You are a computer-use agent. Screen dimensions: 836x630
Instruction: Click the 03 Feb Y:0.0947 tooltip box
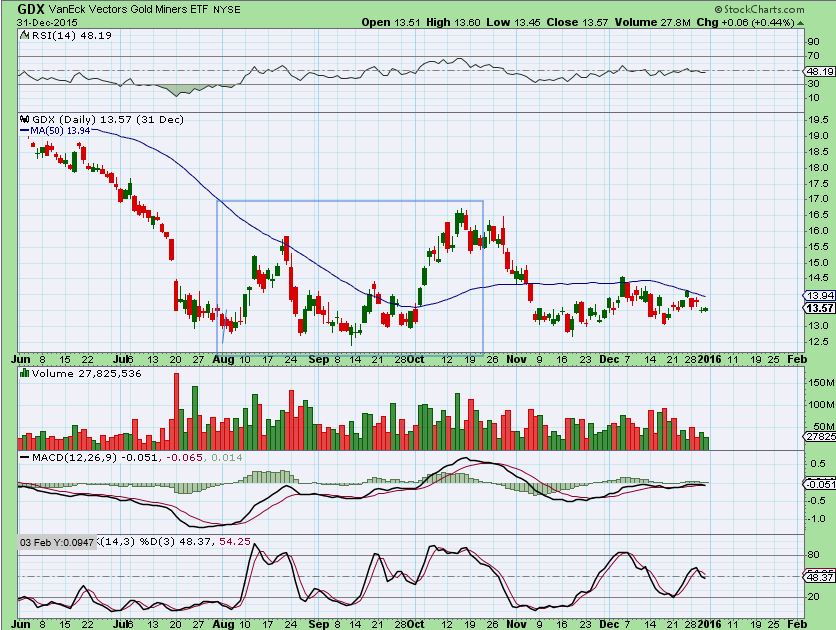click(58, 542)
